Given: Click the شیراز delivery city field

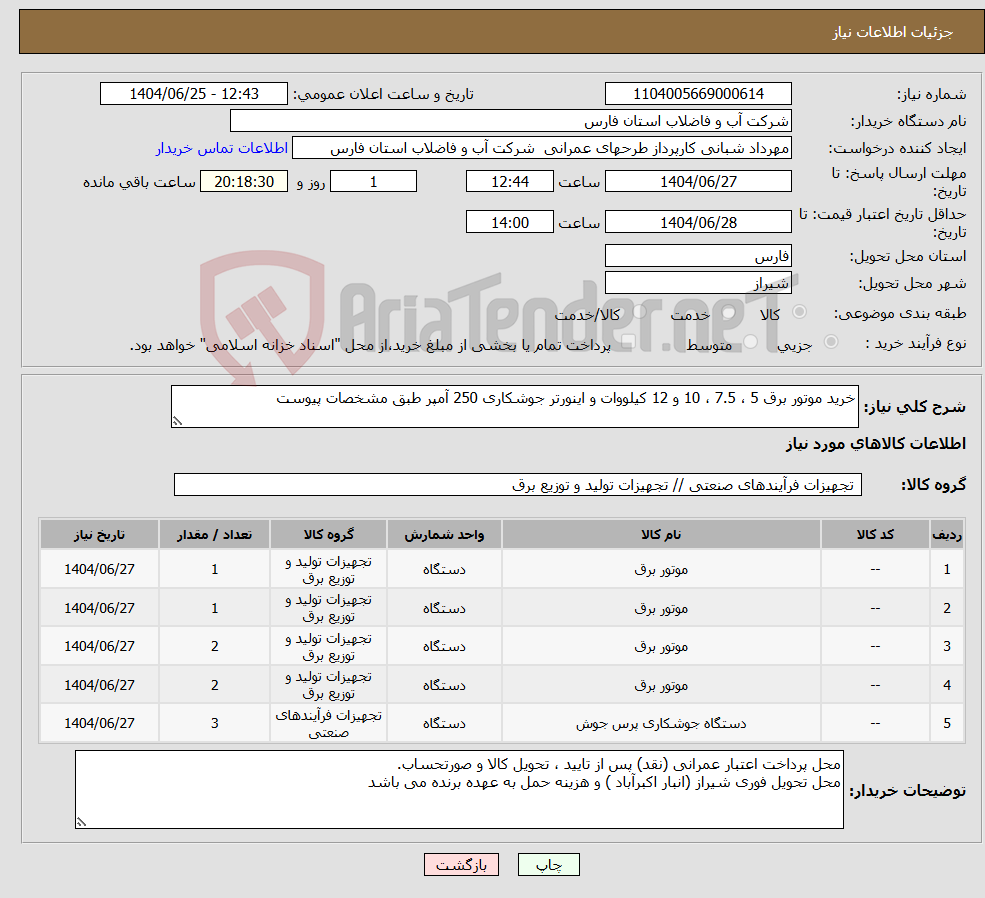Looking at the screenshot, I should click(697, 282).
